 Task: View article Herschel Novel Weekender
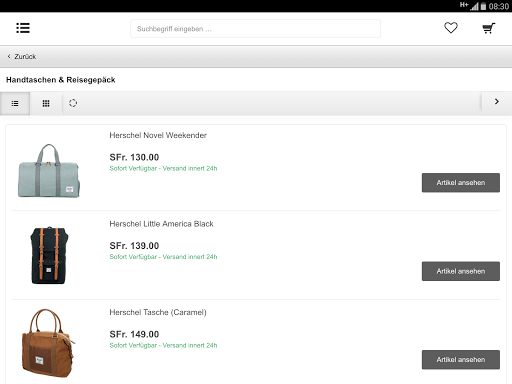coord(461,183)
